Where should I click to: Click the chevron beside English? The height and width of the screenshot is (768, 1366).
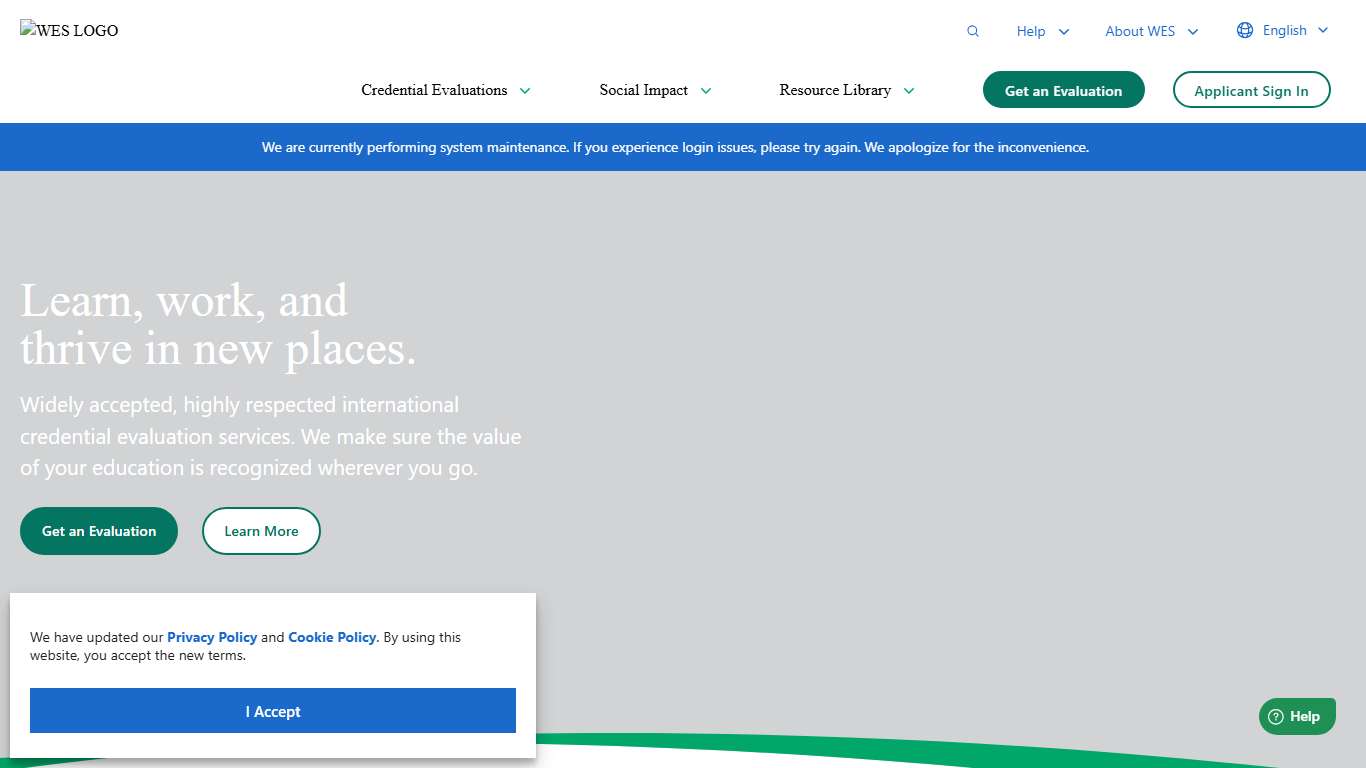[1323, 30]
